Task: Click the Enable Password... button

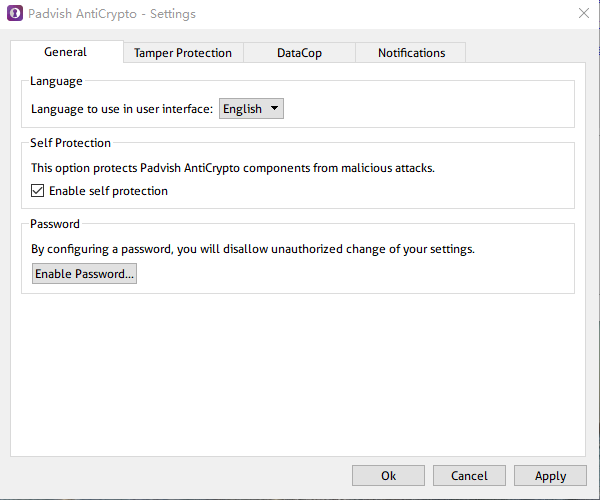Action: [x=84, y=274]
